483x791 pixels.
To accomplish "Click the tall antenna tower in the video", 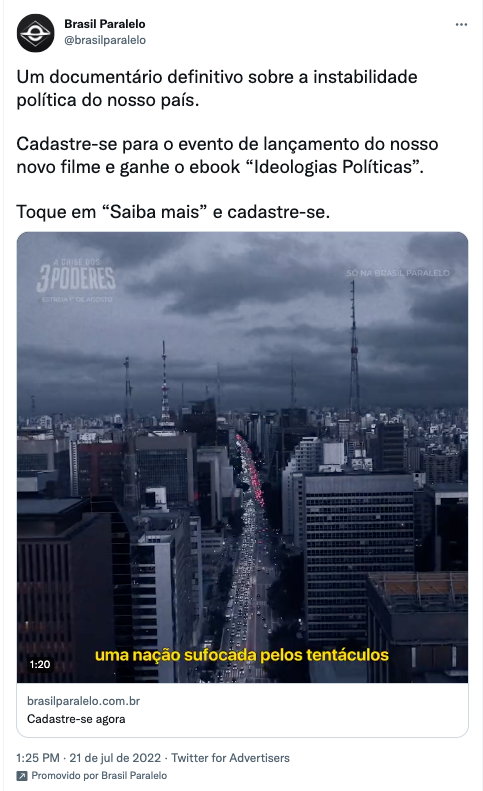I will (354, 348).
